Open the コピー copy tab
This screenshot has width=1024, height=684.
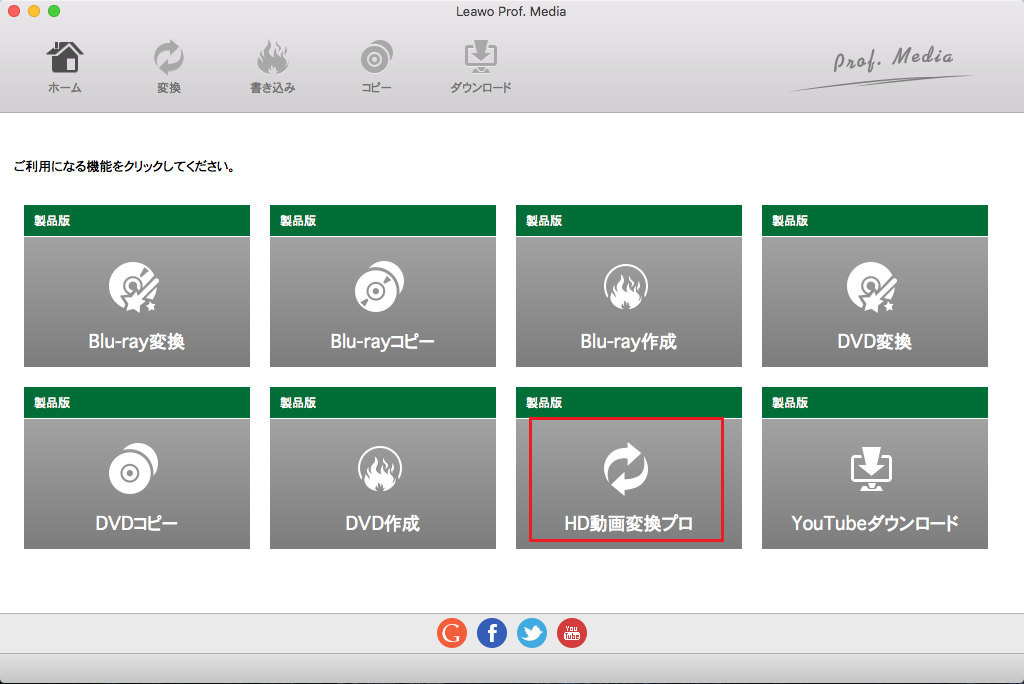tap(376, 67)
